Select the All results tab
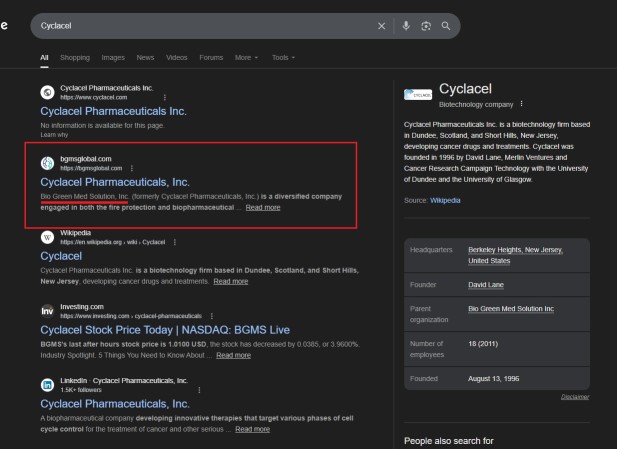Viewport: 617px width, 449px height. point(44,57)
